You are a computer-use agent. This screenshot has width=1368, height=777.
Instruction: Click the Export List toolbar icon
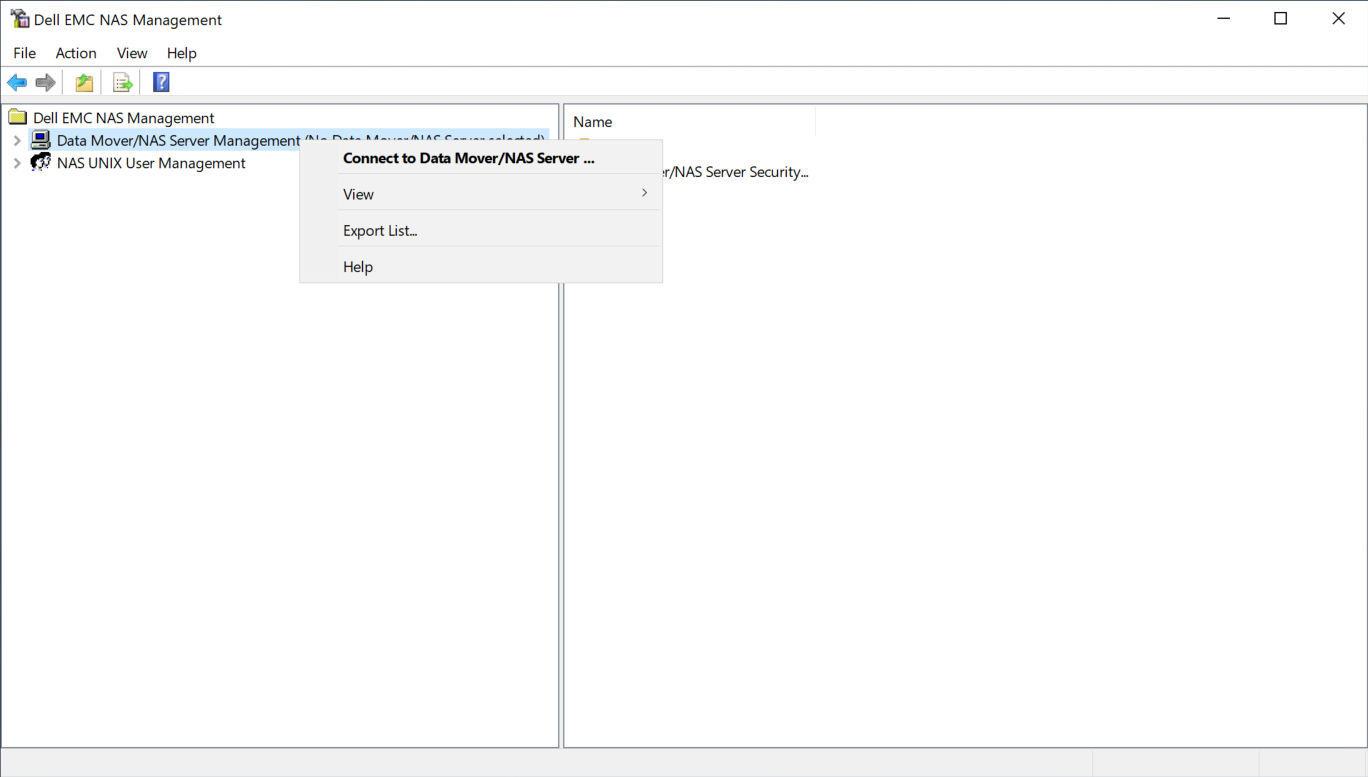click(x=123, y=83)
